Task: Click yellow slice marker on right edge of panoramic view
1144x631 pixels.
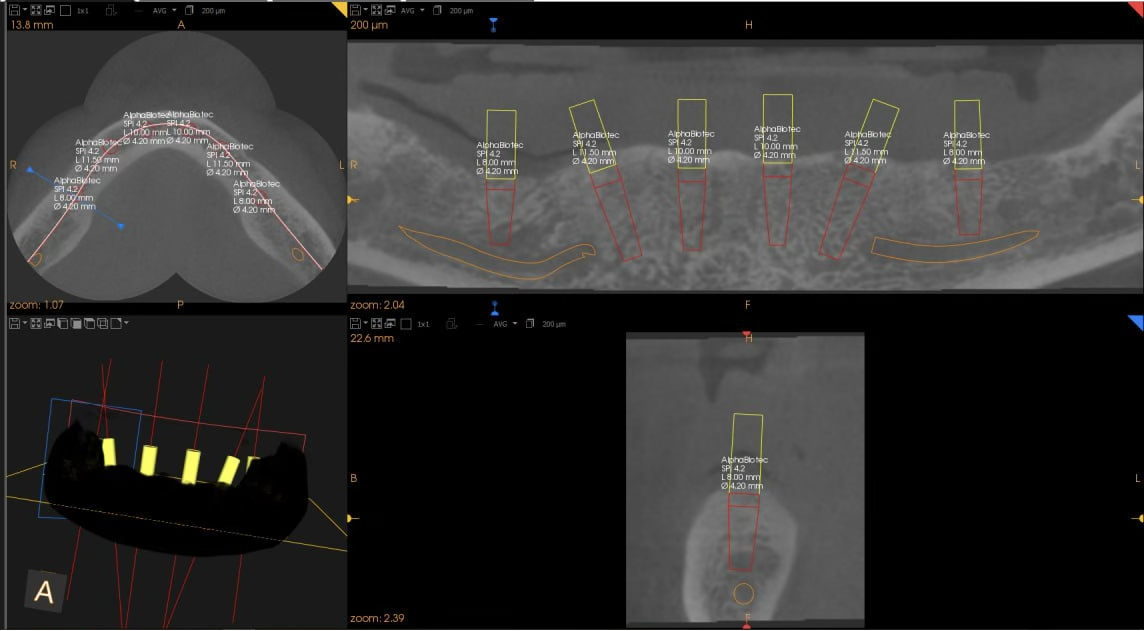Action: pyautogui.click(x=1137, y=199)
